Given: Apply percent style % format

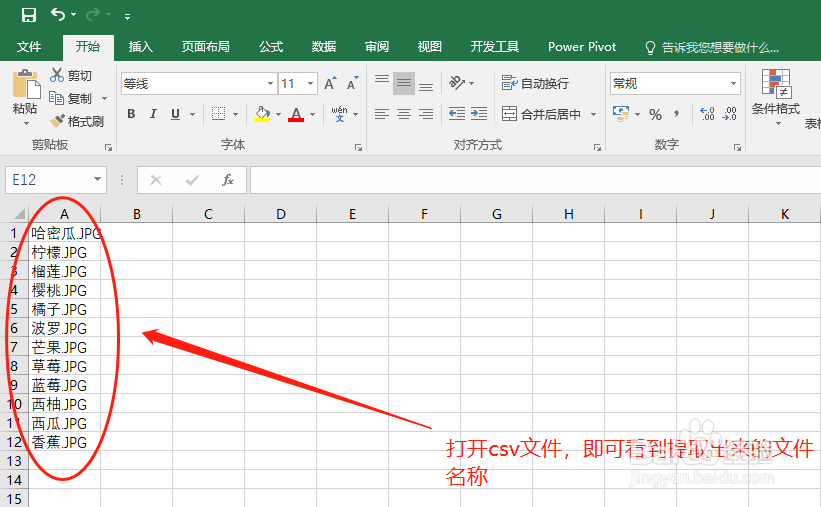Looking at the screenshot, I should pos(656,114).
